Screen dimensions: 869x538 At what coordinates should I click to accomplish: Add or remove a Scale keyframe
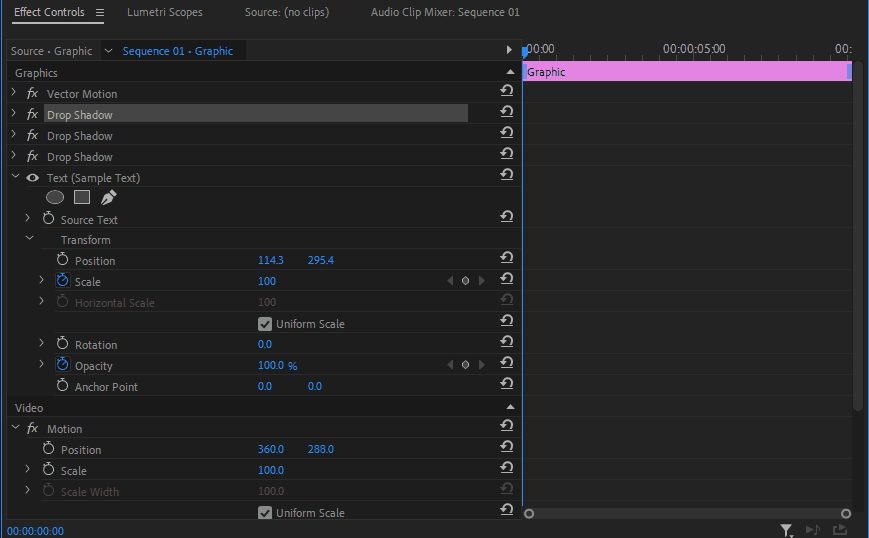point(466,281)
